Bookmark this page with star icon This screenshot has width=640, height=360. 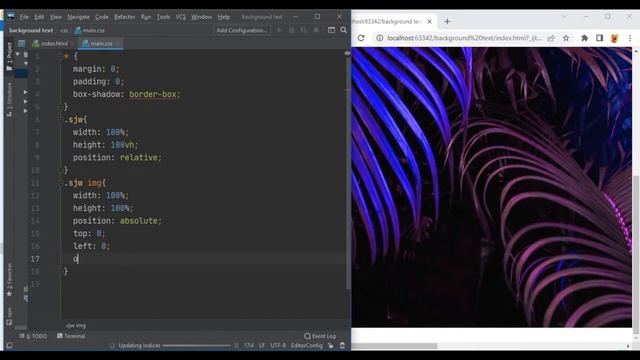click(566, 38)
